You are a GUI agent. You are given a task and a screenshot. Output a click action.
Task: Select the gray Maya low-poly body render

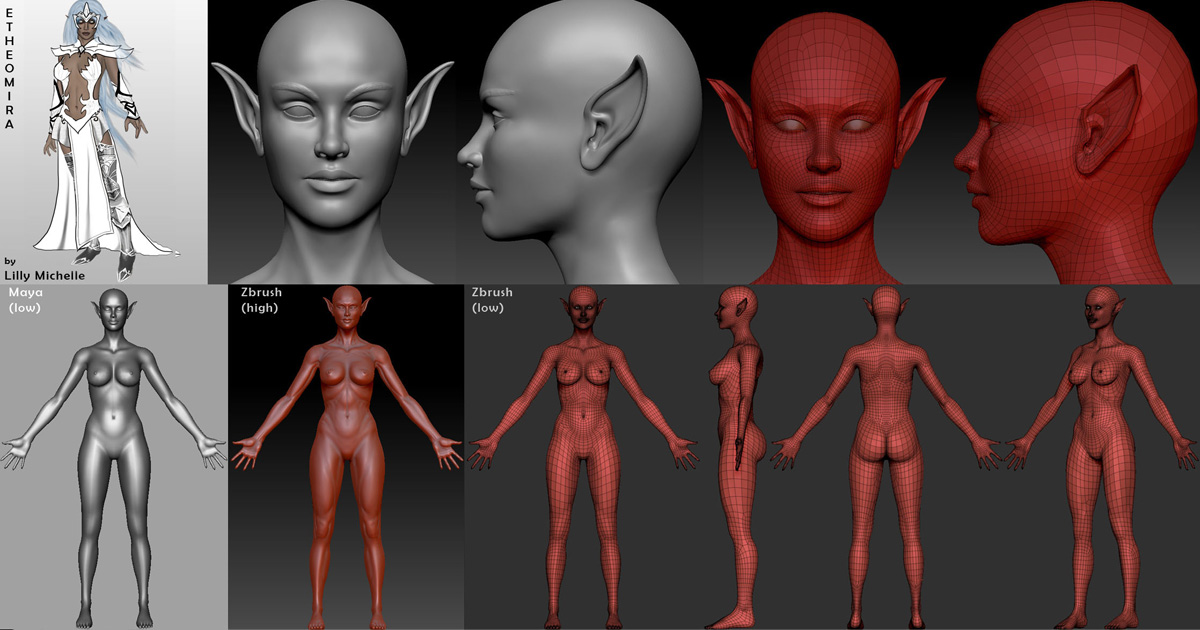[113, 457]
